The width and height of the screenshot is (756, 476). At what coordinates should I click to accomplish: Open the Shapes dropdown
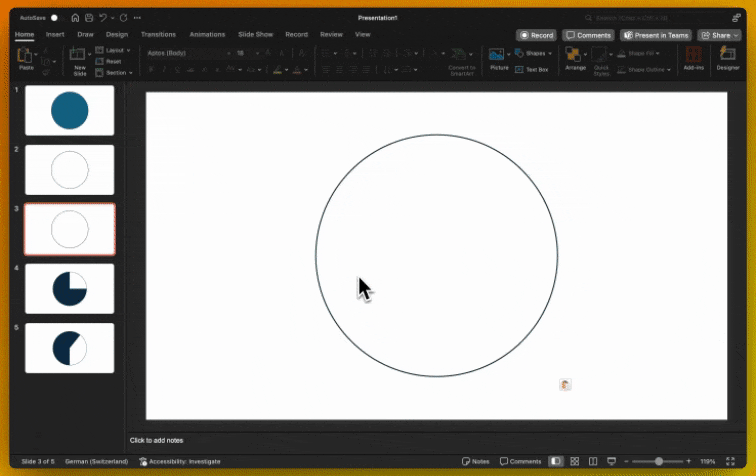tap(533, 53)
